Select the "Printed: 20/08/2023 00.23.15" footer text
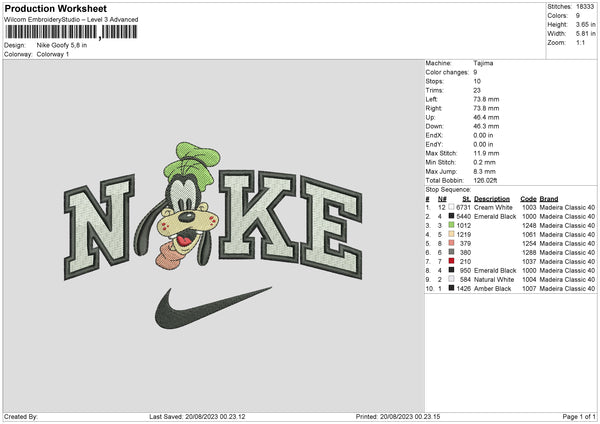600x424 pixels. 398,417
